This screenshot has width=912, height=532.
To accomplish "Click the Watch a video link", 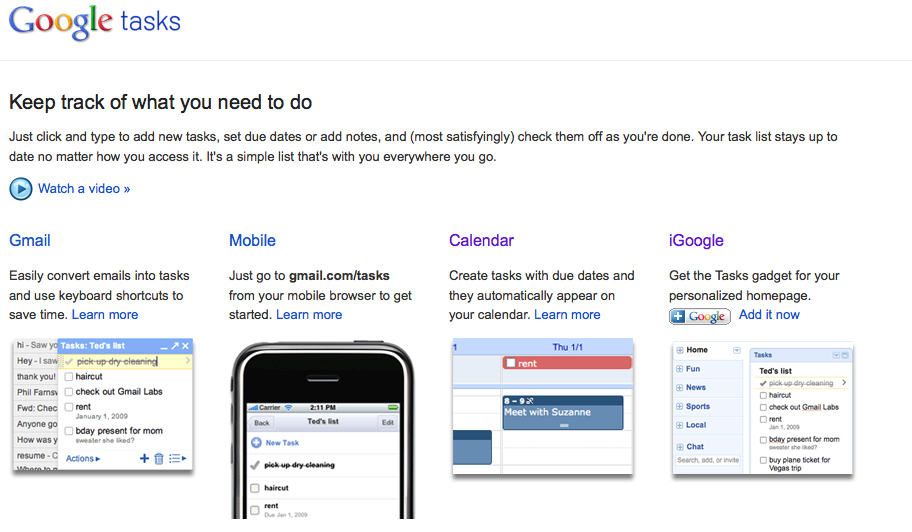I will [84, 188].
